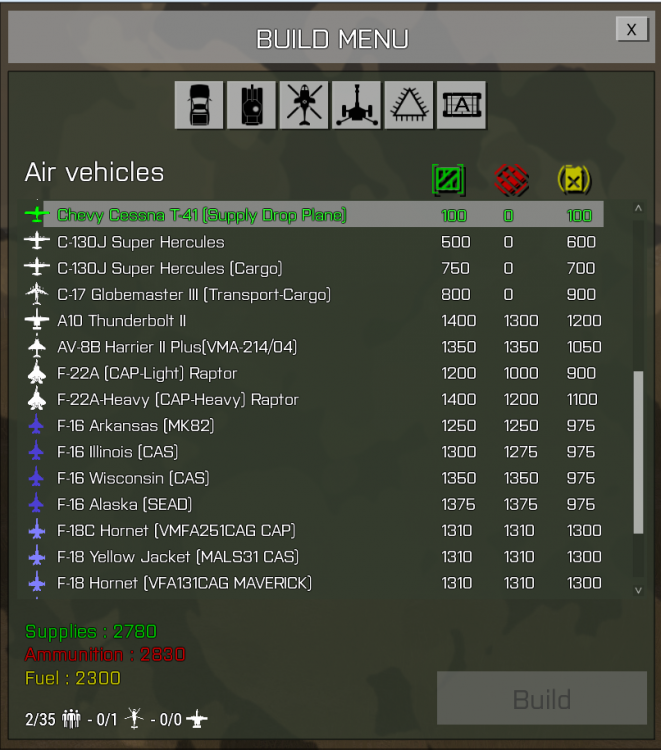The image size is (661, 750).
Task: Click the list scrollbar down arrow
Action: pyautogui.click(x=638, y=590)
